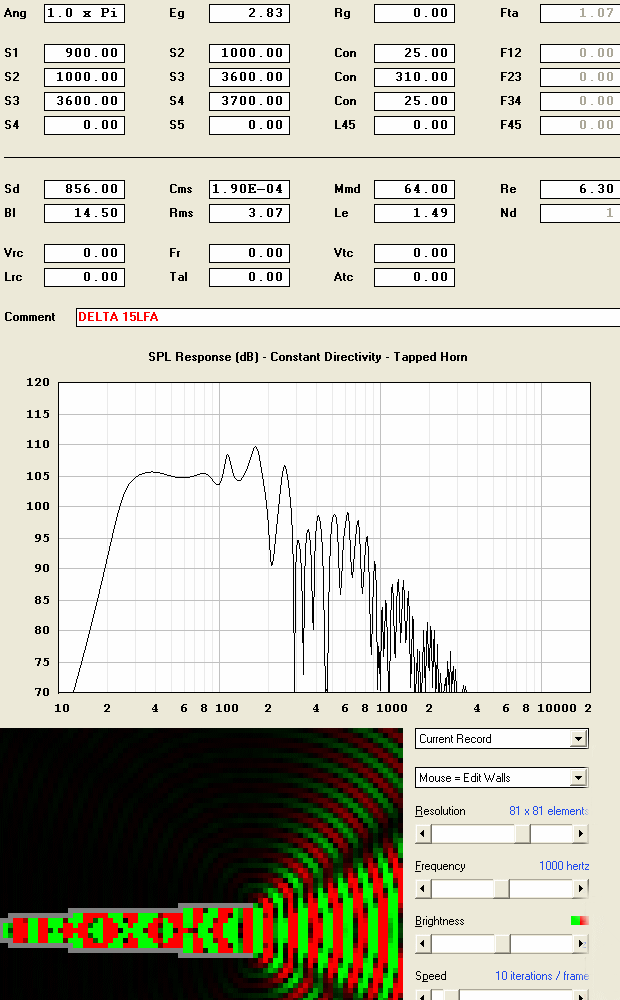Click the Frequency slider thumb

click(x=501, y=888)
